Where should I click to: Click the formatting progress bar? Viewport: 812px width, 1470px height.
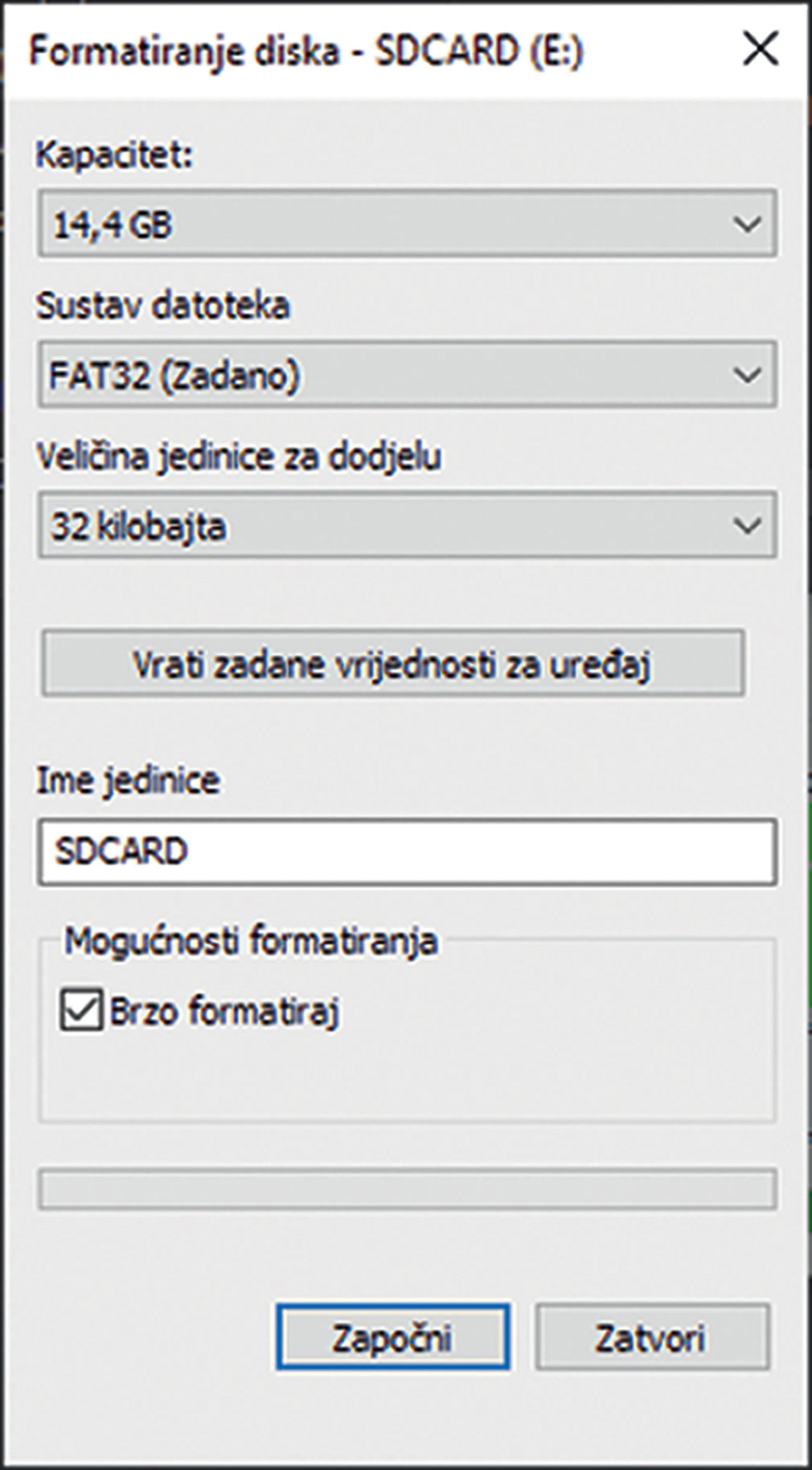click(x=406, y=1189)
